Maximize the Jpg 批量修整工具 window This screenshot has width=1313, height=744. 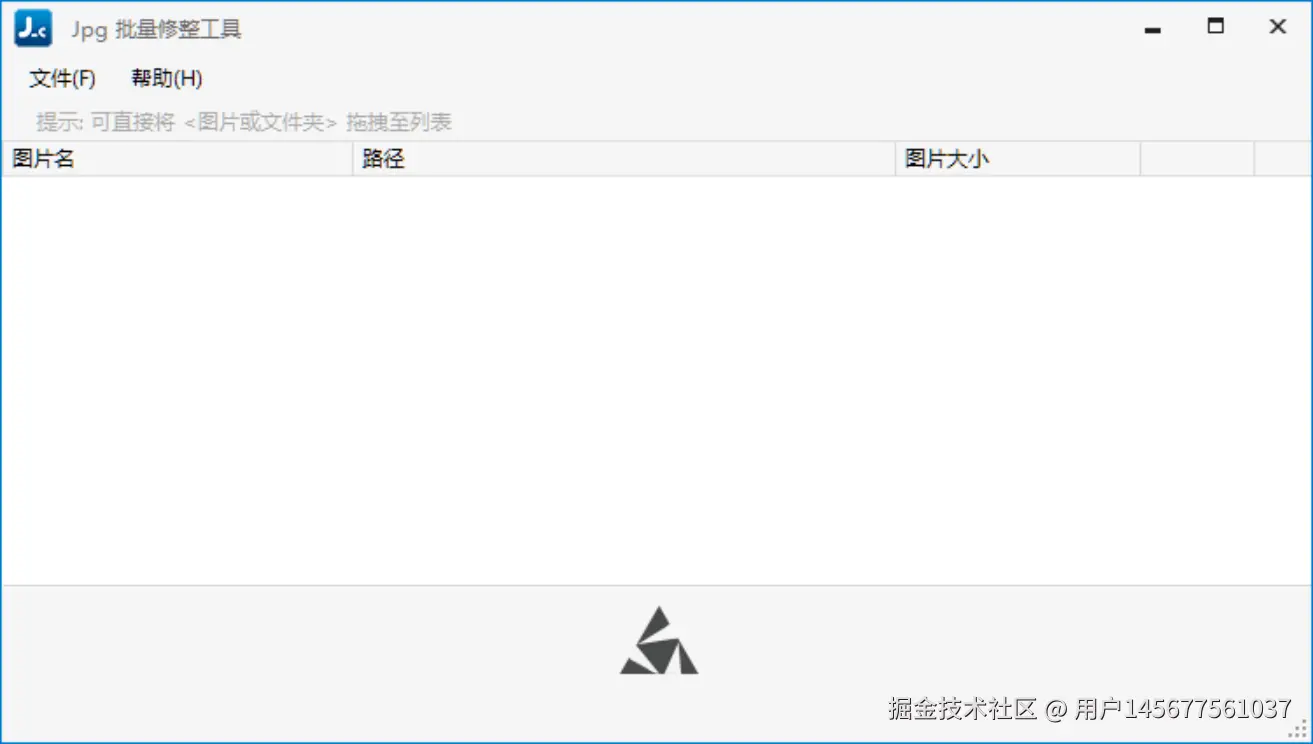pos(1215,28)
